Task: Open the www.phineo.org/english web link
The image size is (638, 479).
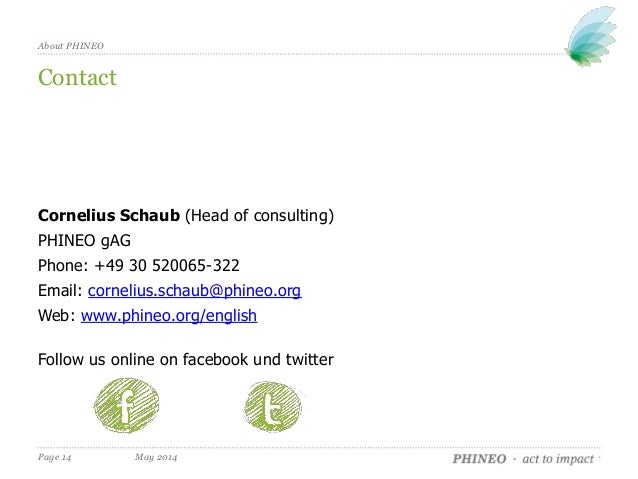Action: [169, 316]
